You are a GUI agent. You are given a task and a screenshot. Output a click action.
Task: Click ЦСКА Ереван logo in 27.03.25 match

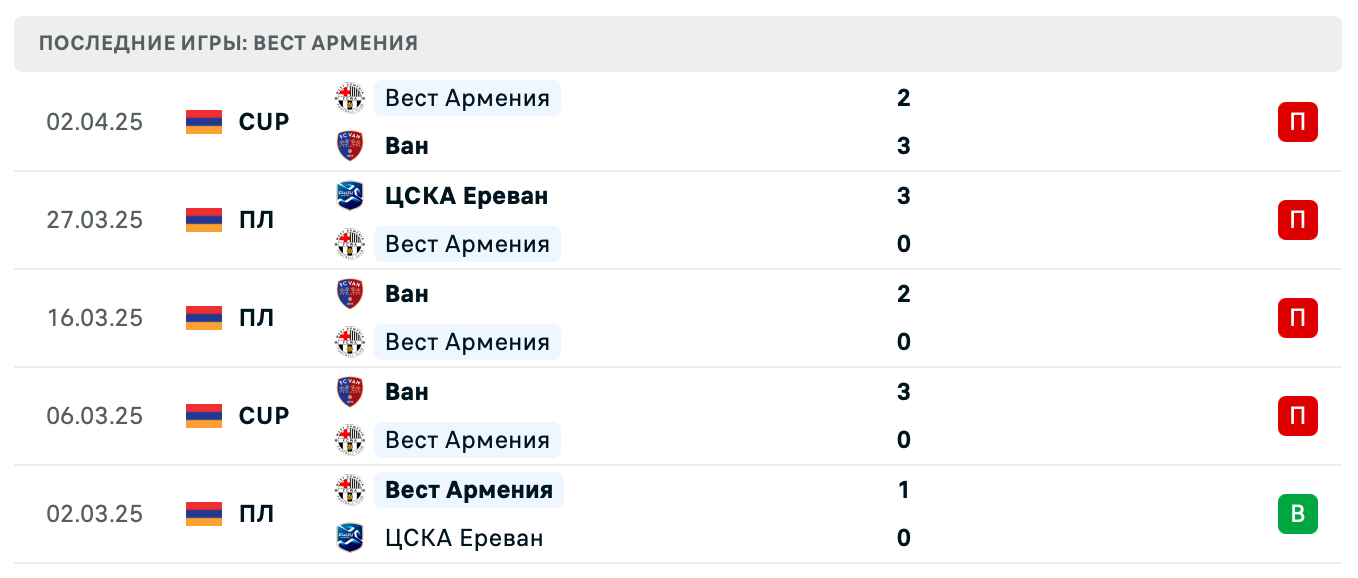350,196
